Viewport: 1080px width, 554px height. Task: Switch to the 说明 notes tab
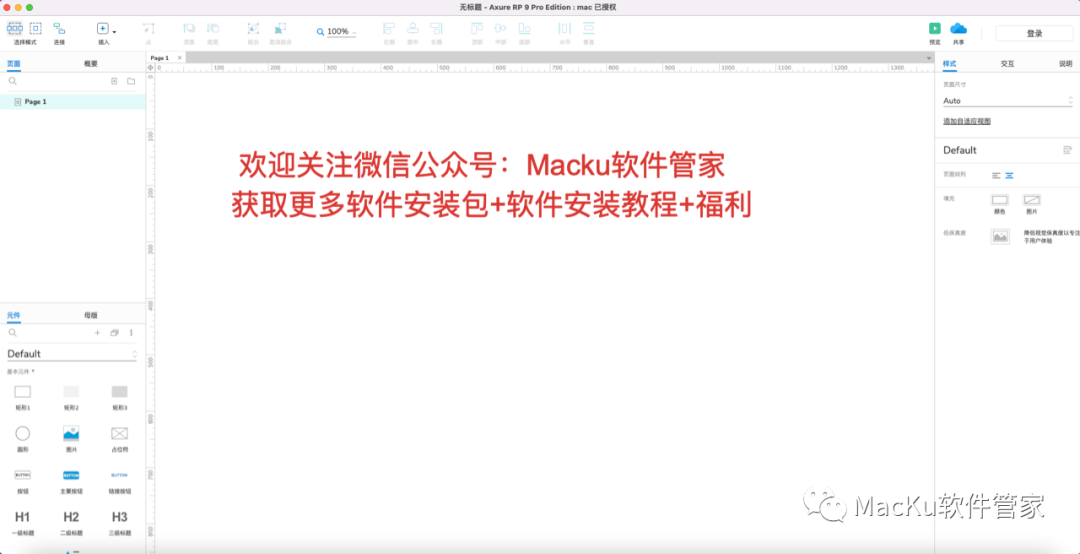pos(1066,63)
